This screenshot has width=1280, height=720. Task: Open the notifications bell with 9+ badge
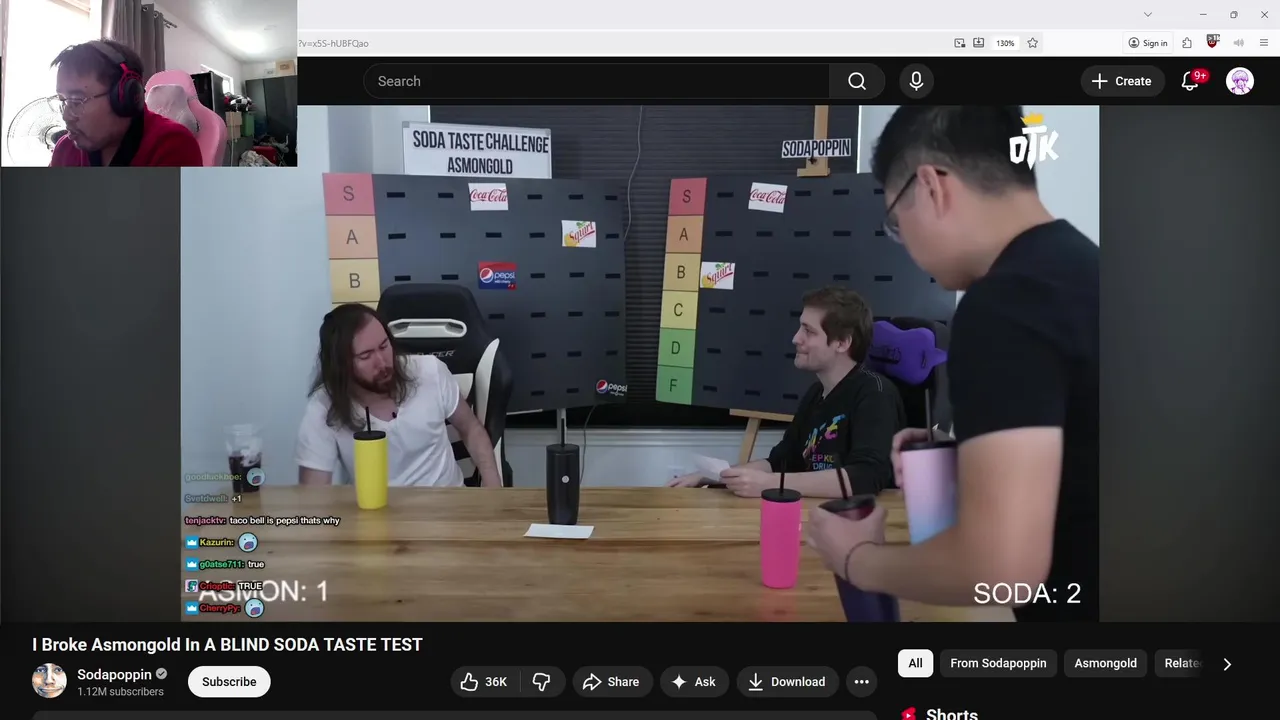[1190, 81]
